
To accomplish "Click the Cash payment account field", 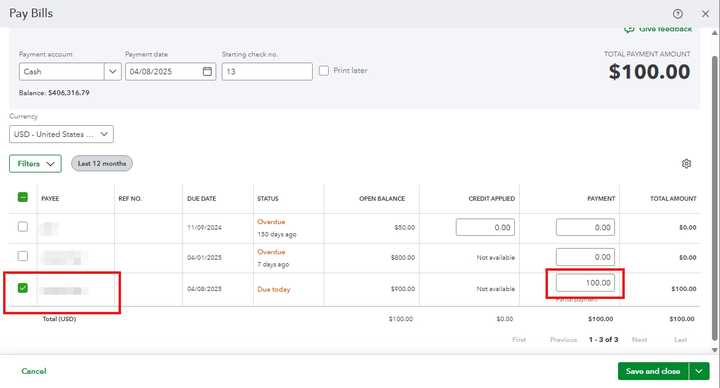I will 62,72.
